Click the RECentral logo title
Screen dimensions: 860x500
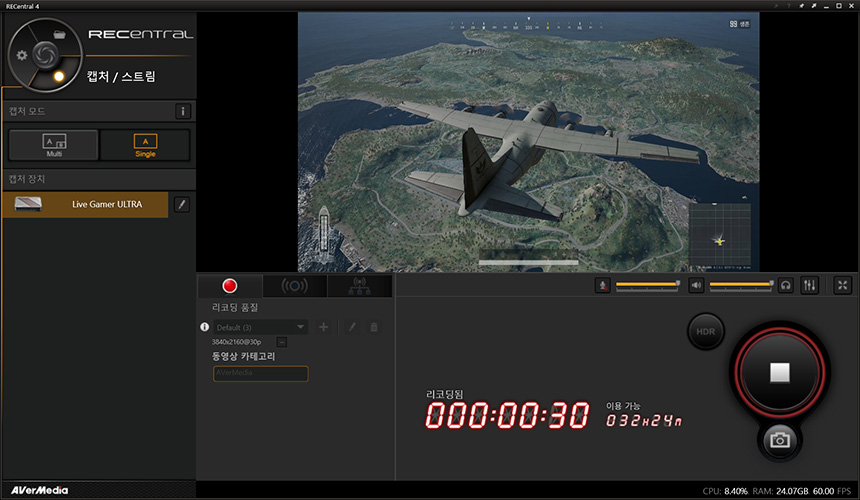click(x=140, y=34)
